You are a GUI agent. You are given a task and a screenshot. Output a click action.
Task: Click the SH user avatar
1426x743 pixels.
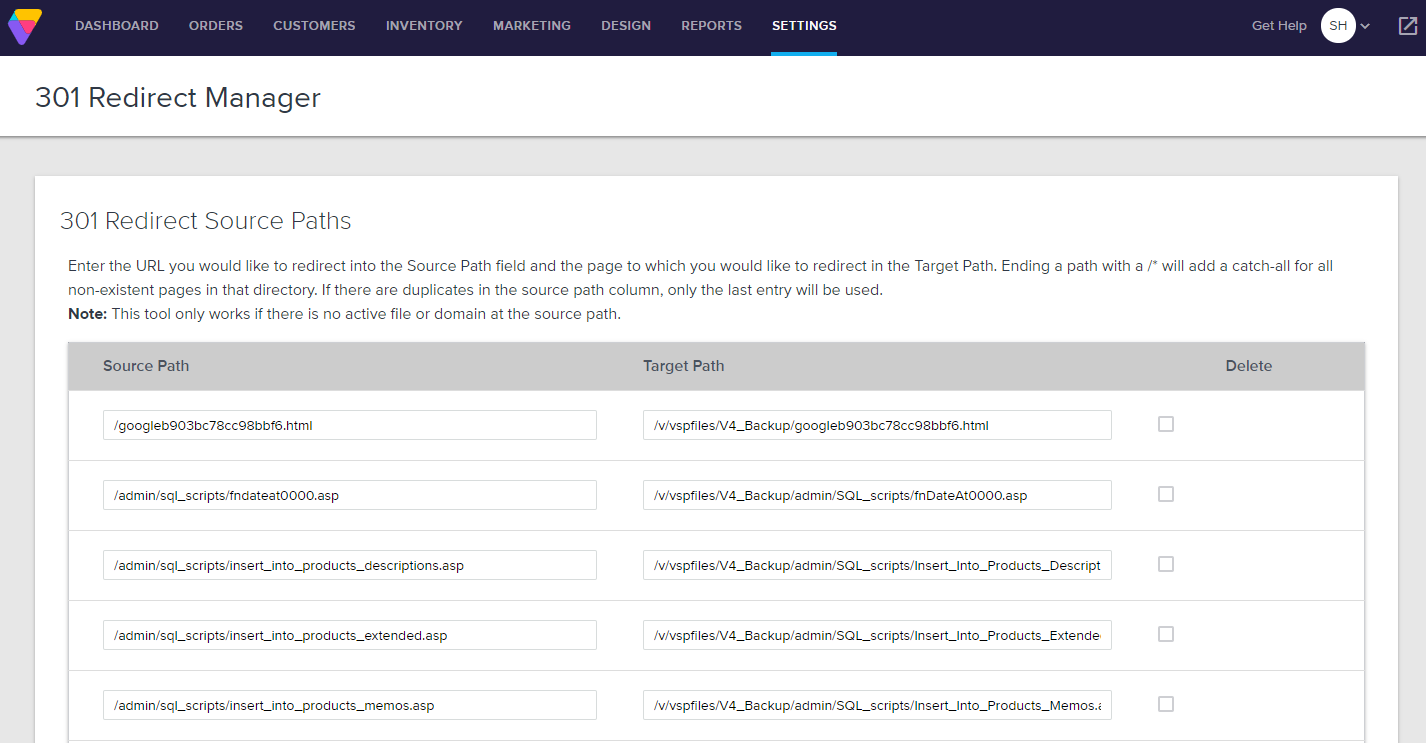1338,26
